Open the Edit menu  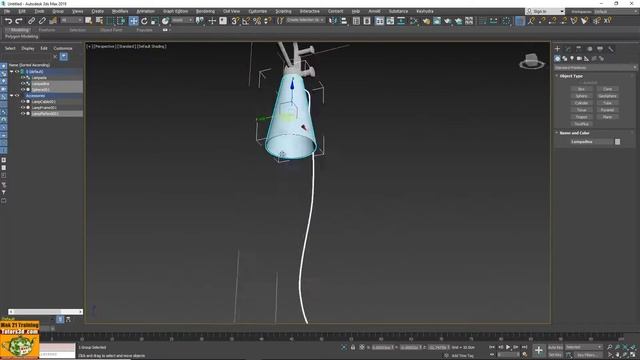coord(22,11)
